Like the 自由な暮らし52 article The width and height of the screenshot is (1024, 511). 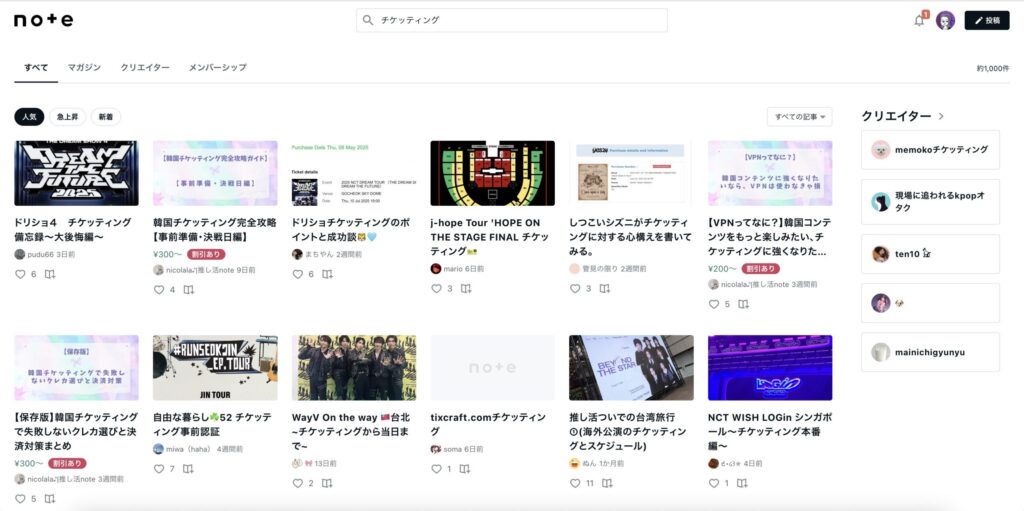159,469
